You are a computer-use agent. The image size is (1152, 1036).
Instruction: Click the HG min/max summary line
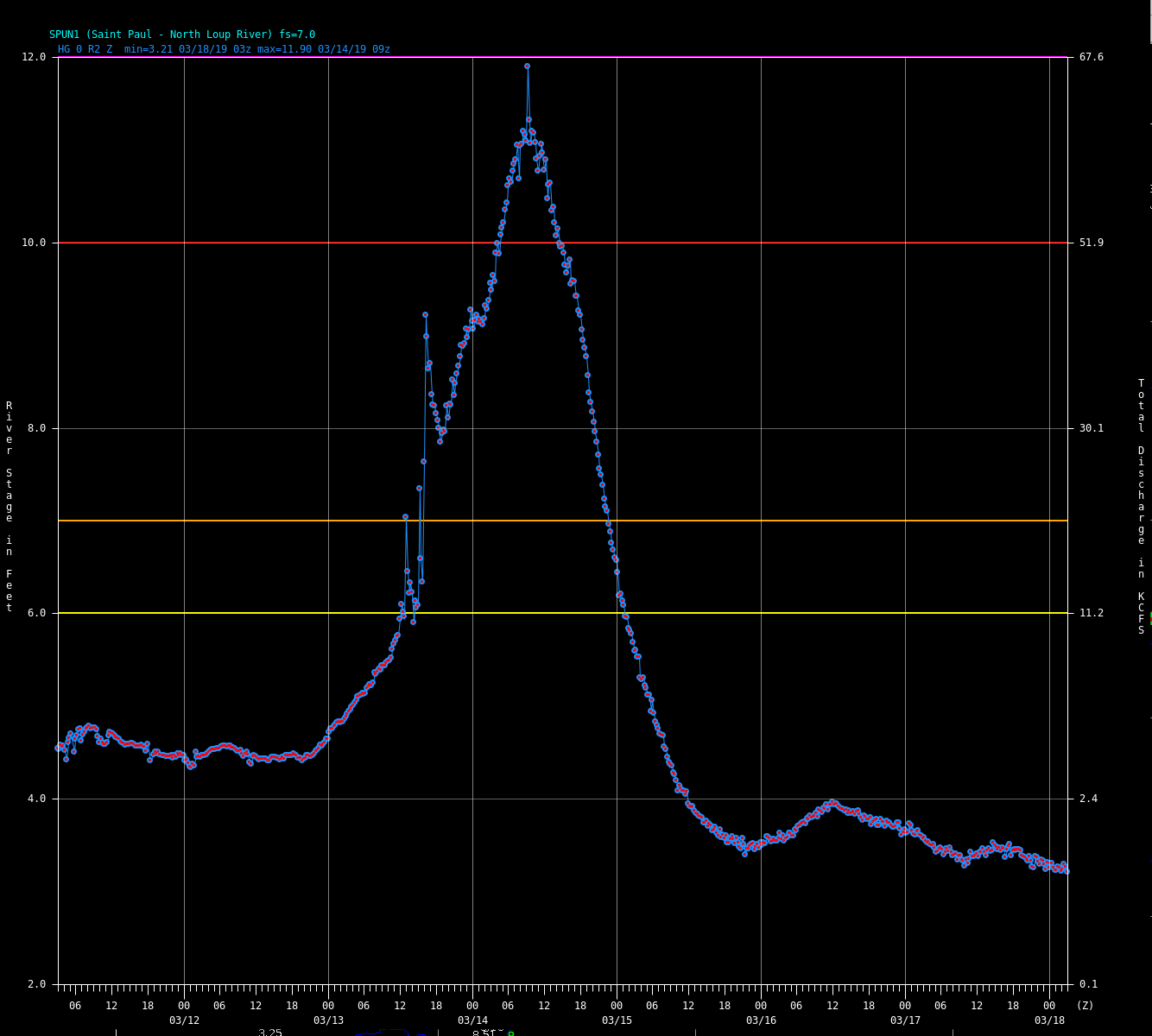tap(224, 49)
